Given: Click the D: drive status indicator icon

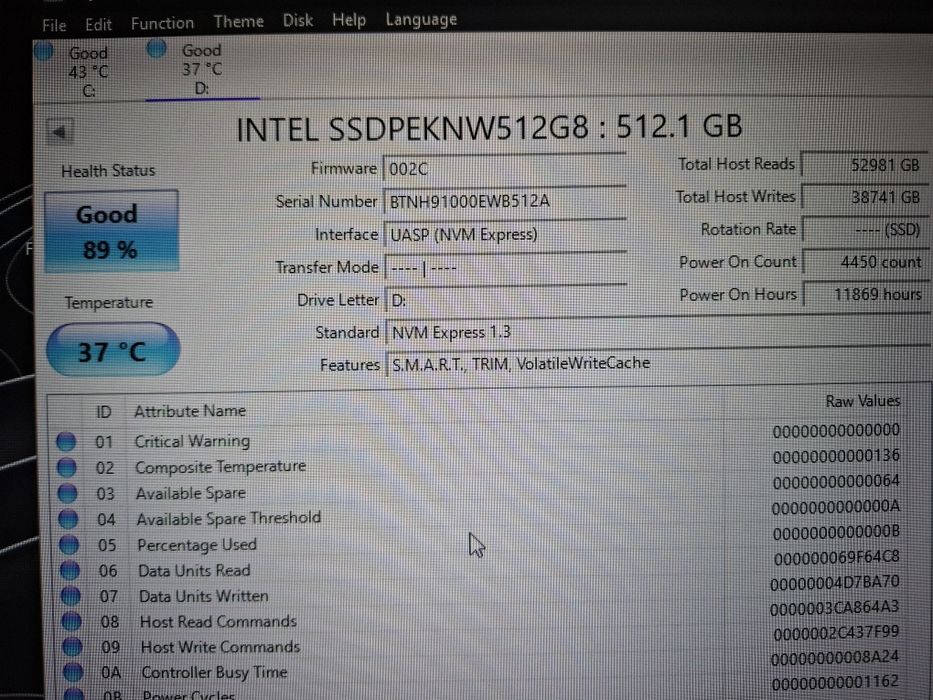Looking at the screenshot, I should 156,48.
